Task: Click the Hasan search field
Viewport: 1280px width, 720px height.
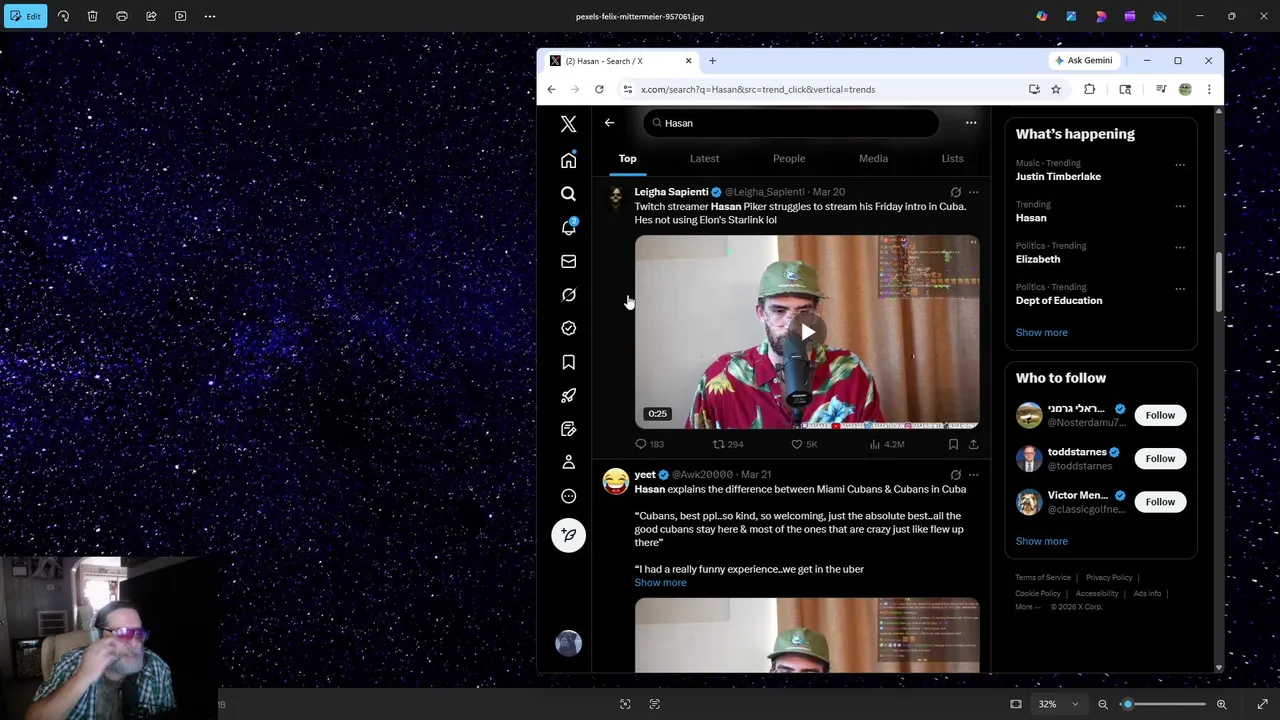Action: 790,123
